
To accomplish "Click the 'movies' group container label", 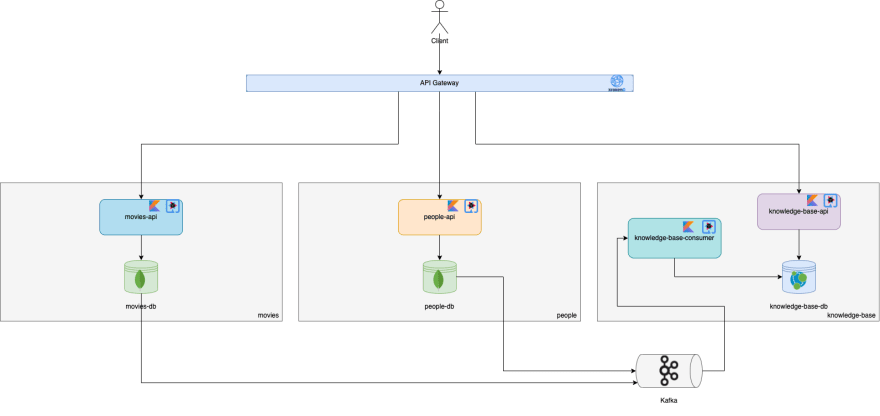I will pos(268,316).
